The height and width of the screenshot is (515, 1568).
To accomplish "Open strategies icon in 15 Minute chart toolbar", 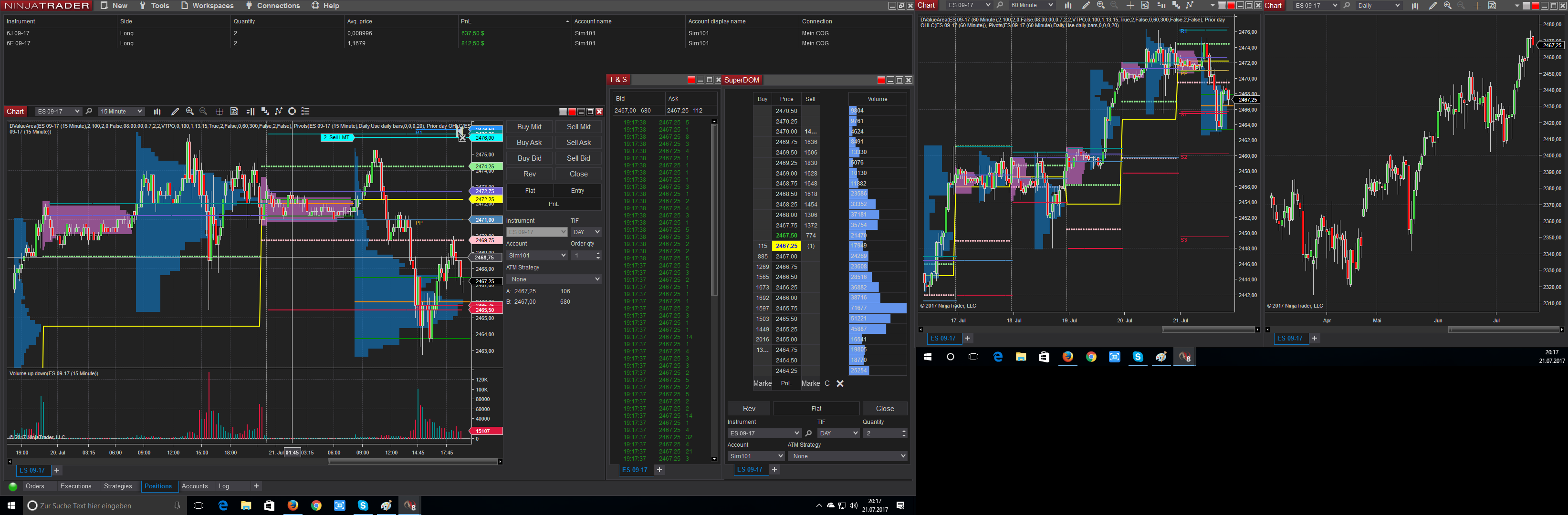I will coord(279,111).
